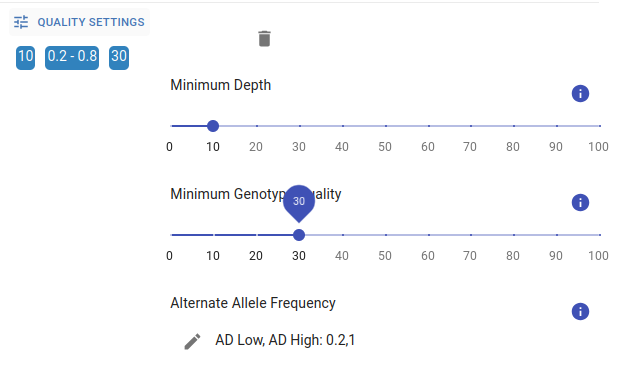The width and height of the screenshot is (623, 390).
Task: Click the trash delete icon
Action: (x=264, y=39)
